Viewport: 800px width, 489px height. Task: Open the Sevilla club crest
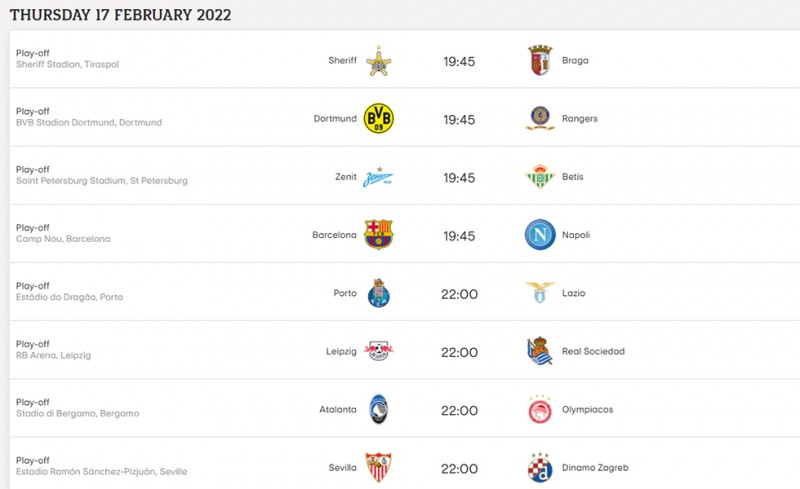point(378,467)
